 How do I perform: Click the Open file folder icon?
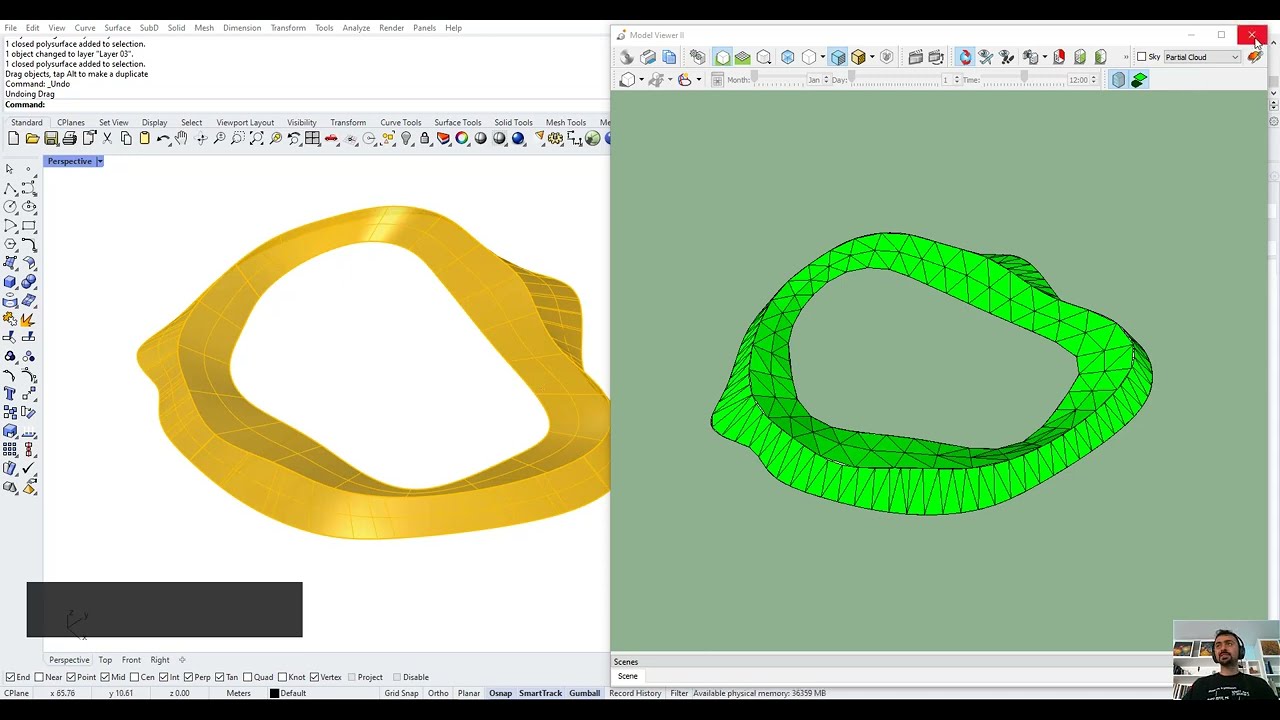32,138
